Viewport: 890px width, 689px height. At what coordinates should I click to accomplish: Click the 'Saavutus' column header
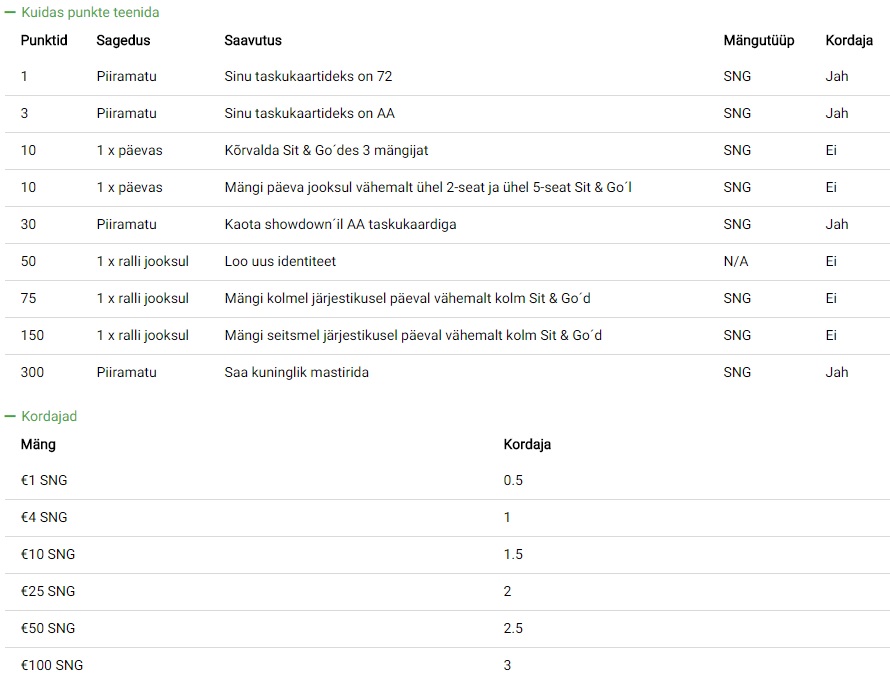pos(253,40)
